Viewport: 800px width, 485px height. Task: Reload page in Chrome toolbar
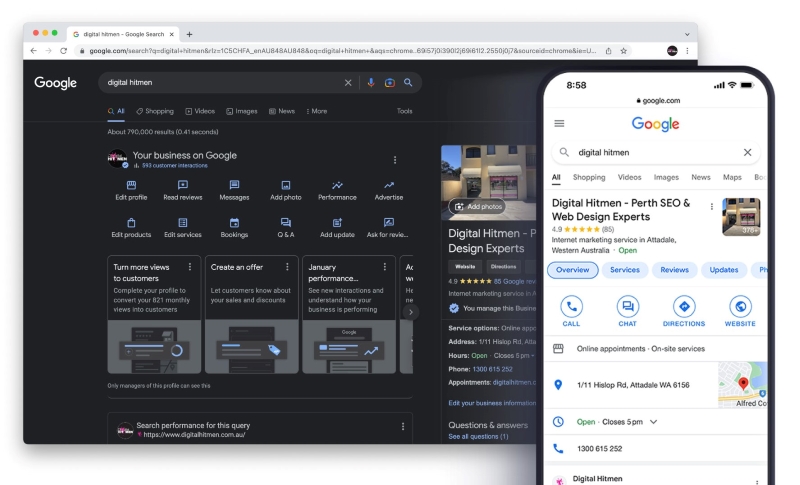coord(63,50)
